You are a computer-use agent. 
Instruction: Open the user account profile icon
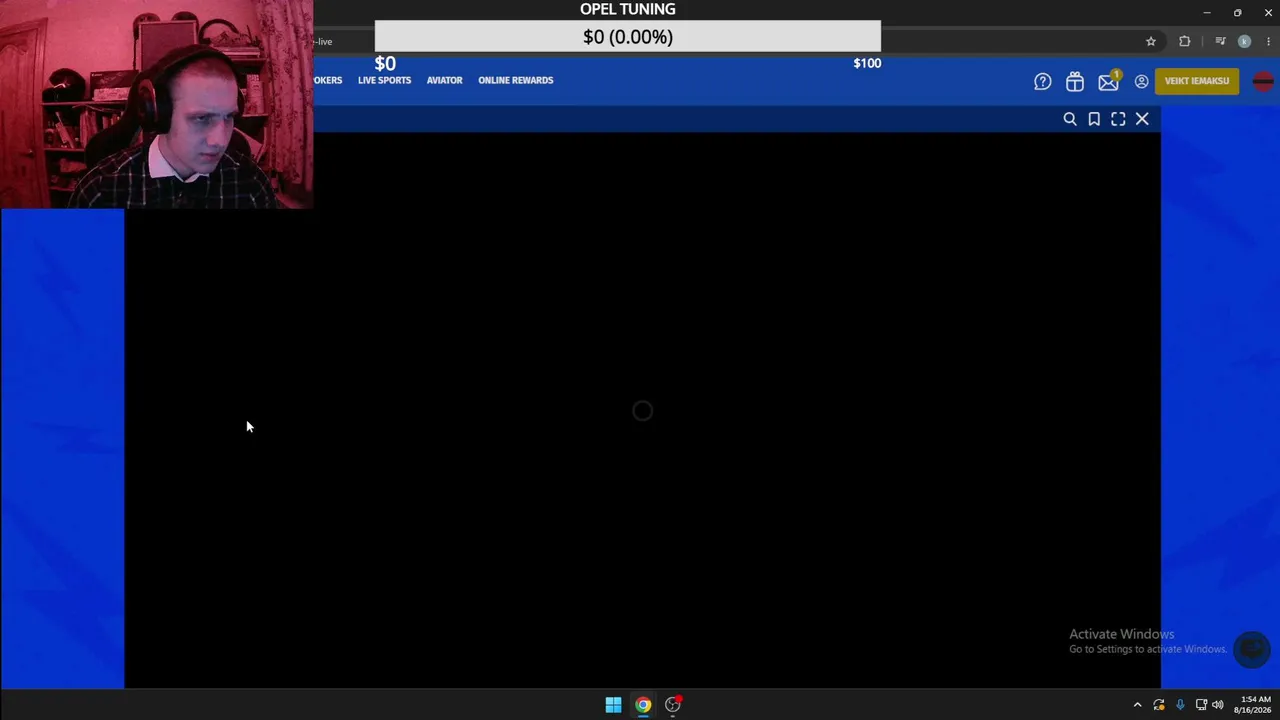pyautogui.click(x=1141, y=82)
